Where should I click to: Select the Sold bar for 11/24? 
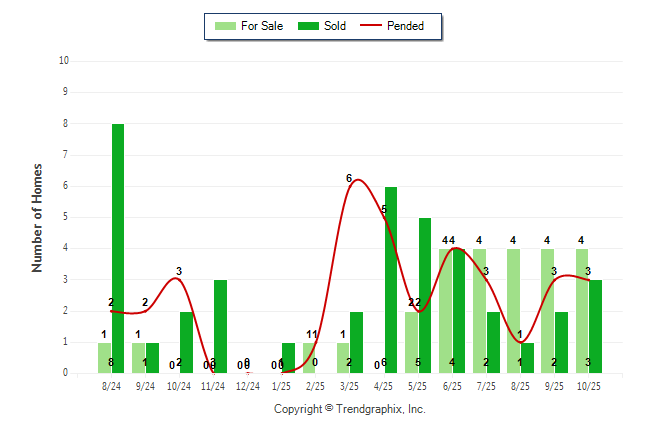point(220,326)
